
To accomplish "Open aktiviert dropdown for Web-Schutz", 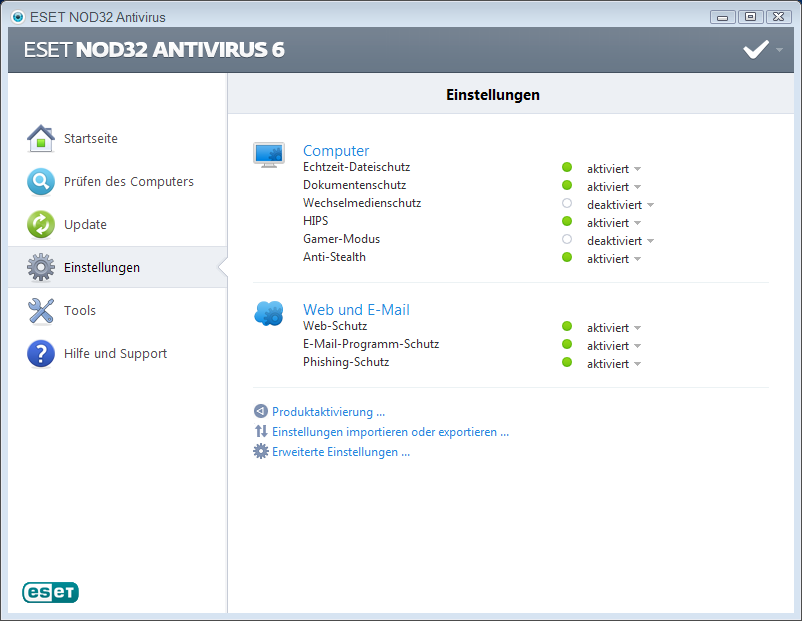I will pos(614,328).
